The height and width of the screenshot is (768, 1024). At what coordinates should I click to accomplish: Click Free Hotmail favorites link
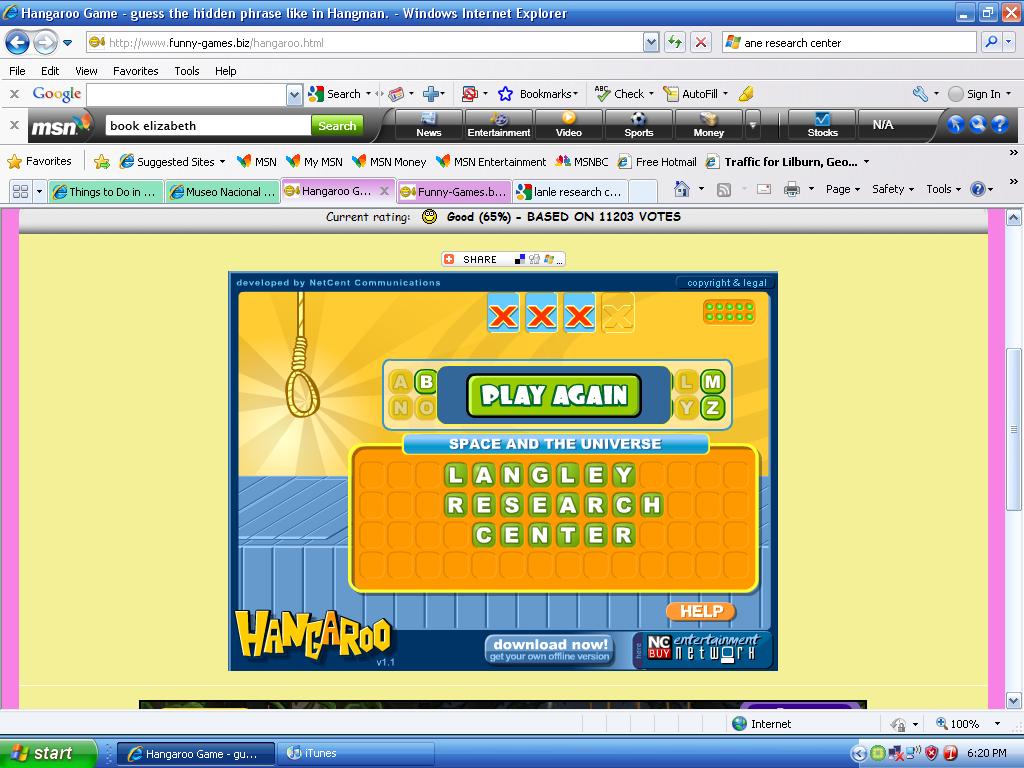(658, 161)
